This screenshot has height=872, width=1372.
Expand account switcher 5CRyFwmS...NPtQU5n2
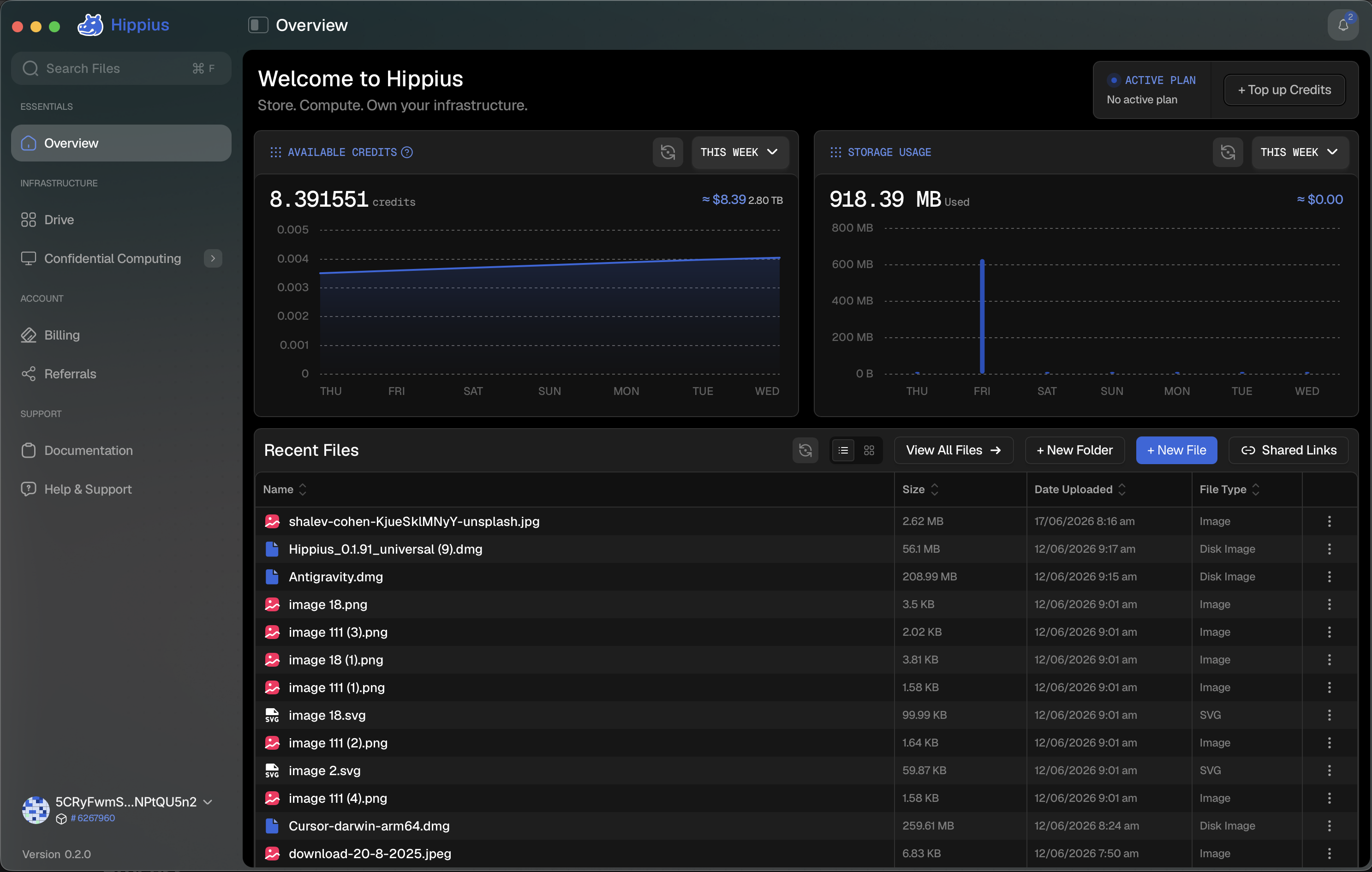point(134,802)
